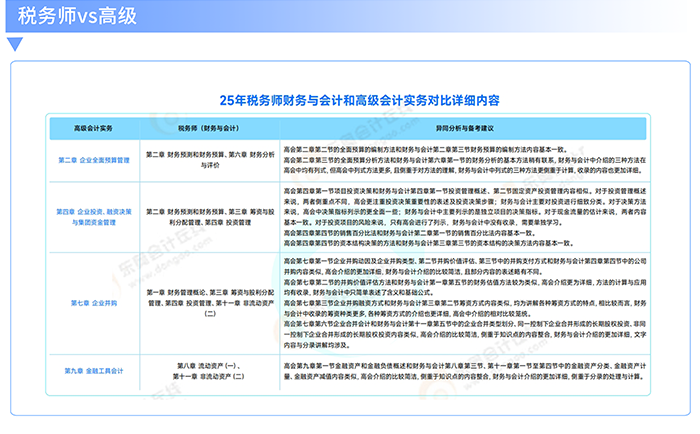Select the 税务师（财务与会计） column header
This screenshot has width=700, height=434.
pyautogui.click(x=209, y=129)
